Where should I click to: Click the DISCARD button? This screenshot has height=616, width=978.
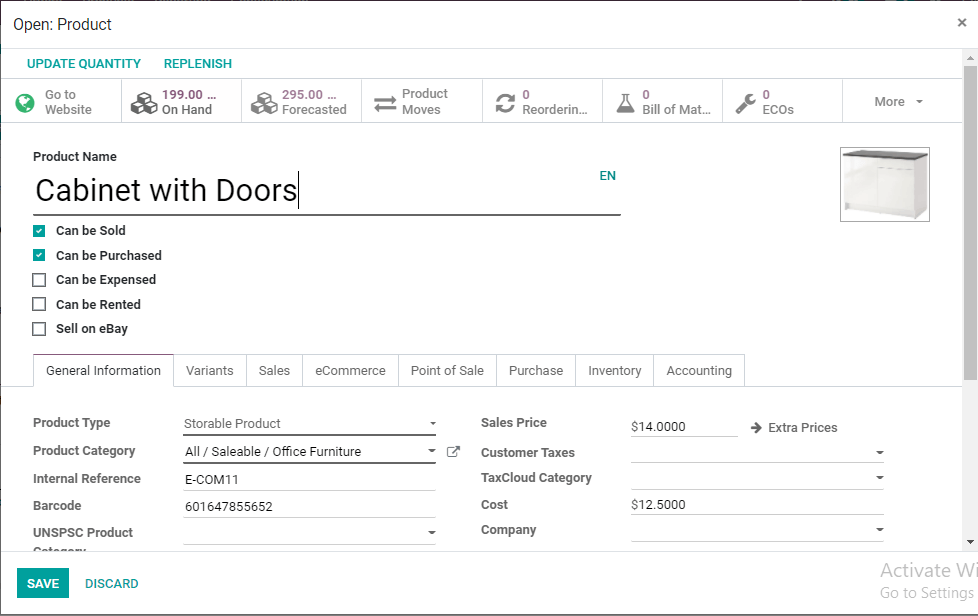[112, 584]
